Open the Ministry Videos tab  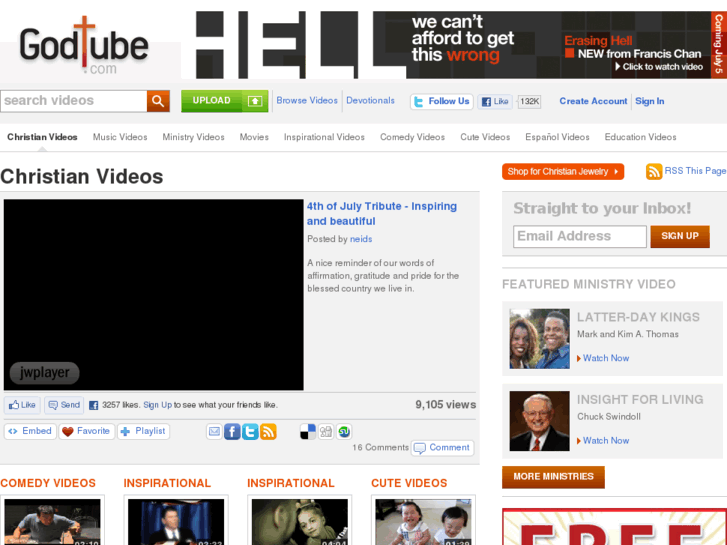click(x=193, y=137)
